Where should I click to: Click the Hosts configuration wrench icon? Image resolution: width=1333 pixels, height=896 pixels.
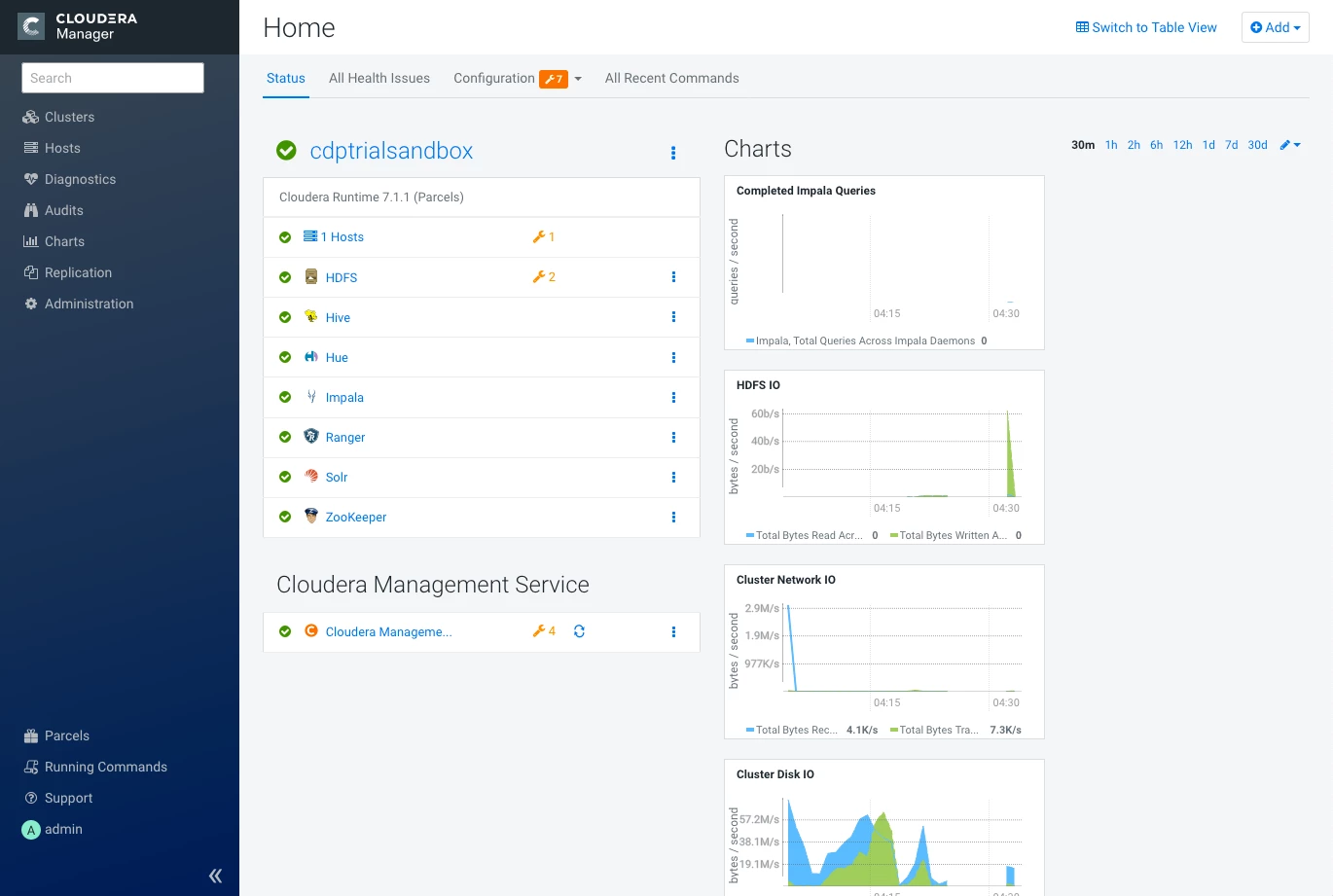click(538, 237)
